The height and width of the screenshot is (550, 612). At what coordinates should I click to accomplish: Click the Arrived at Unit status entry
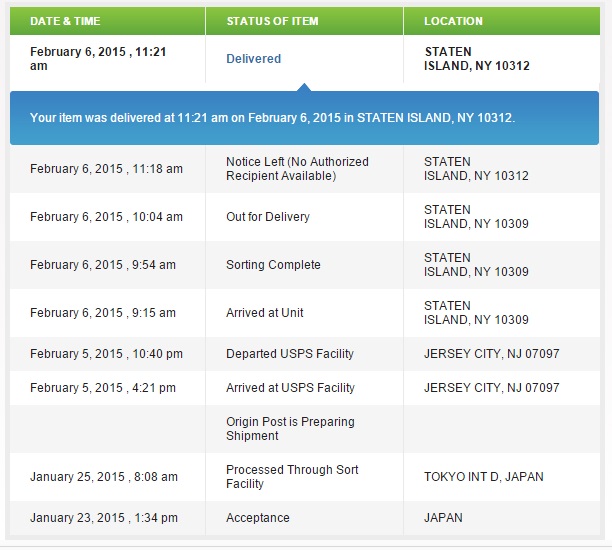tap(265, 313)
